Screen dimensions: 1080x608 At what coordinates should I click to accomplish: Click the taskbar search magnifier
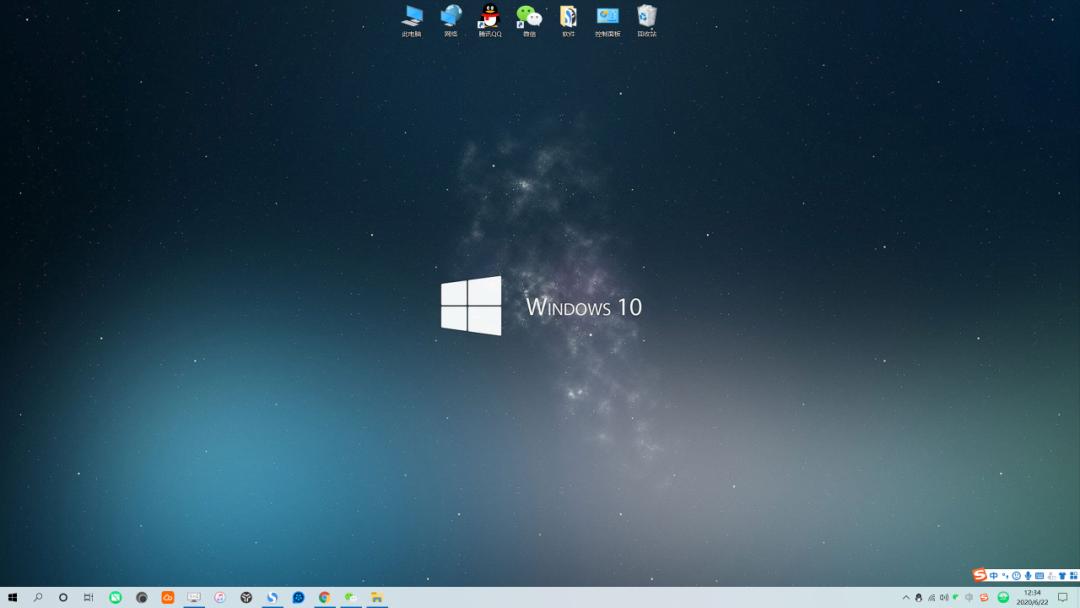pyautogui.click(x=38, y=597)
